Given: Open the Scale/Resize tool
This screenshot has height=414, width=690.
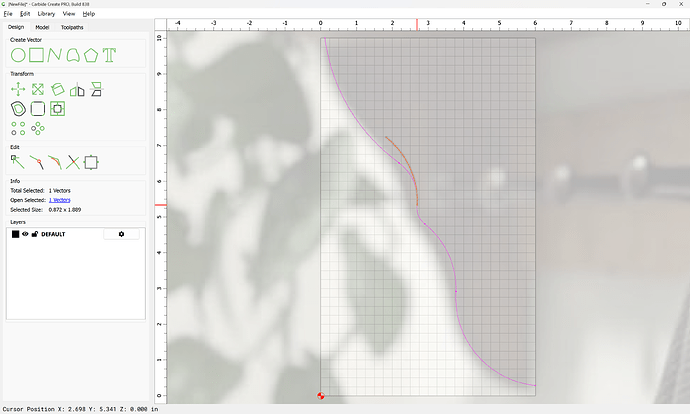Looking at the screenshot, I should click(37, 89).
